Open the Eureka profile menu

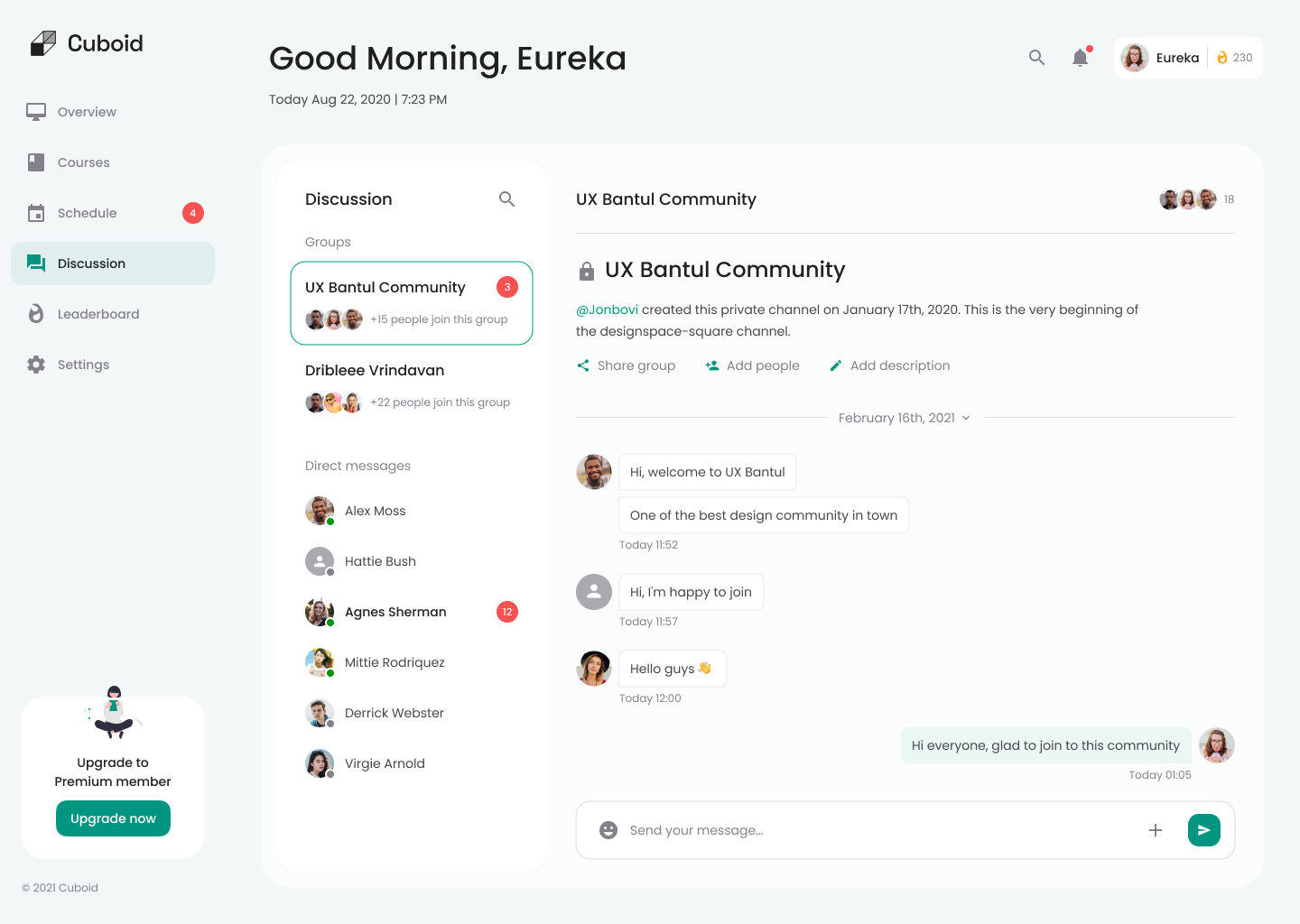pos(1161,58)
